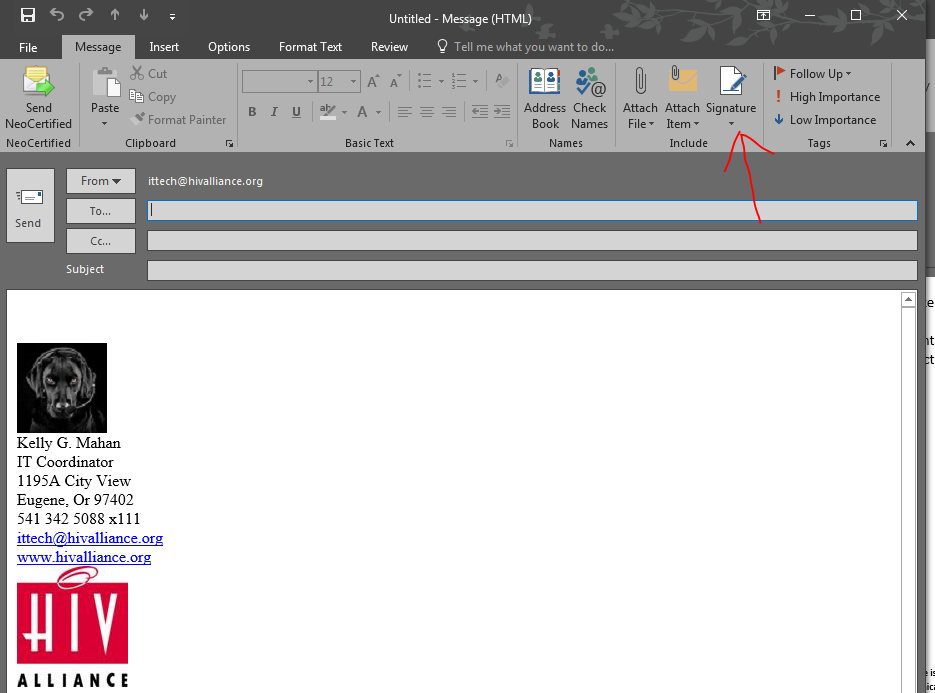935x693 pixels.
Task: Click the Tell me what you want search box
Action: (x=525, y=47)
